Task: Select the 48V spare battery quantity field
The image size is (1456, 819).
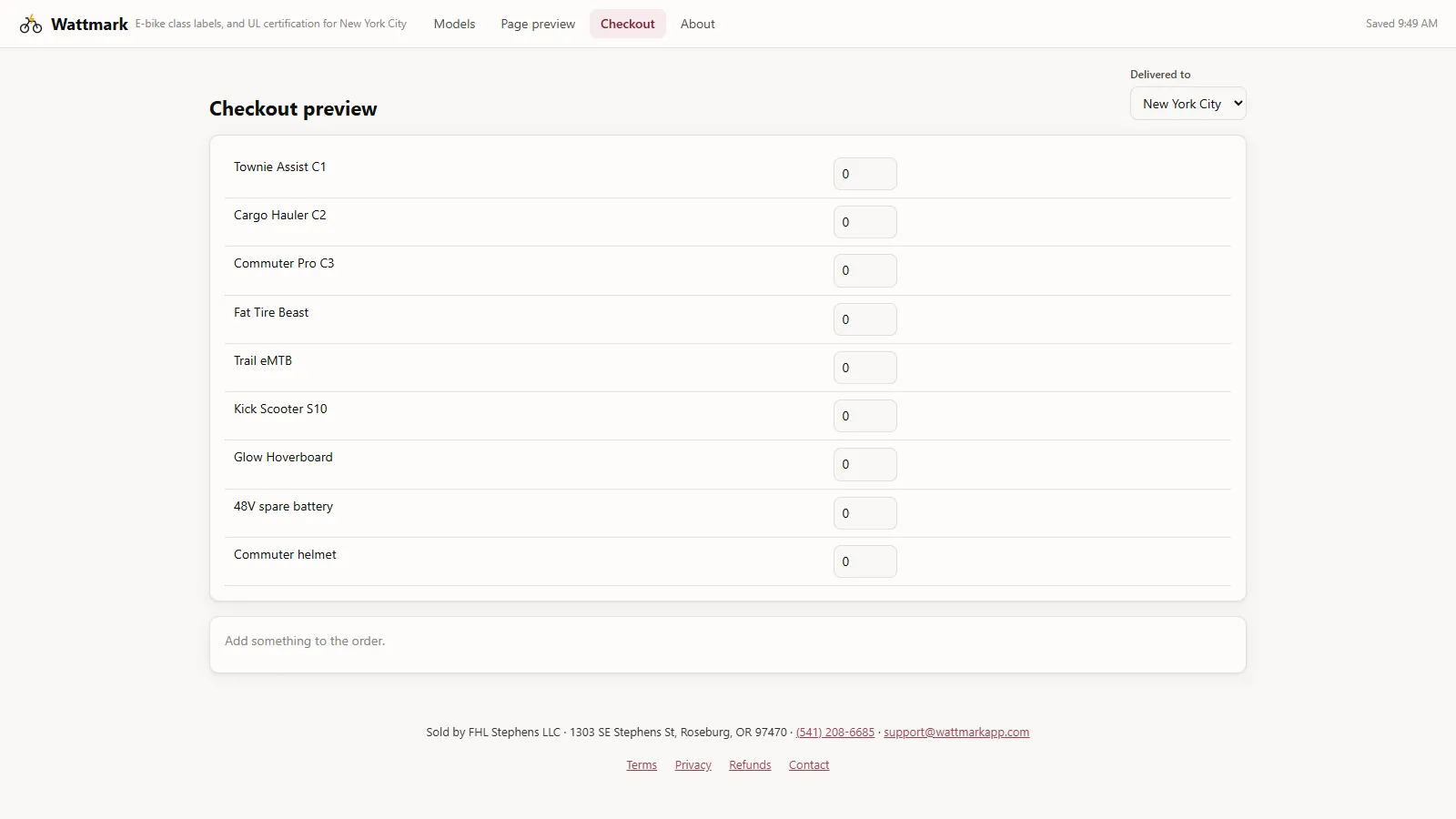Action: pyautogui.click(x=865, y=513)
